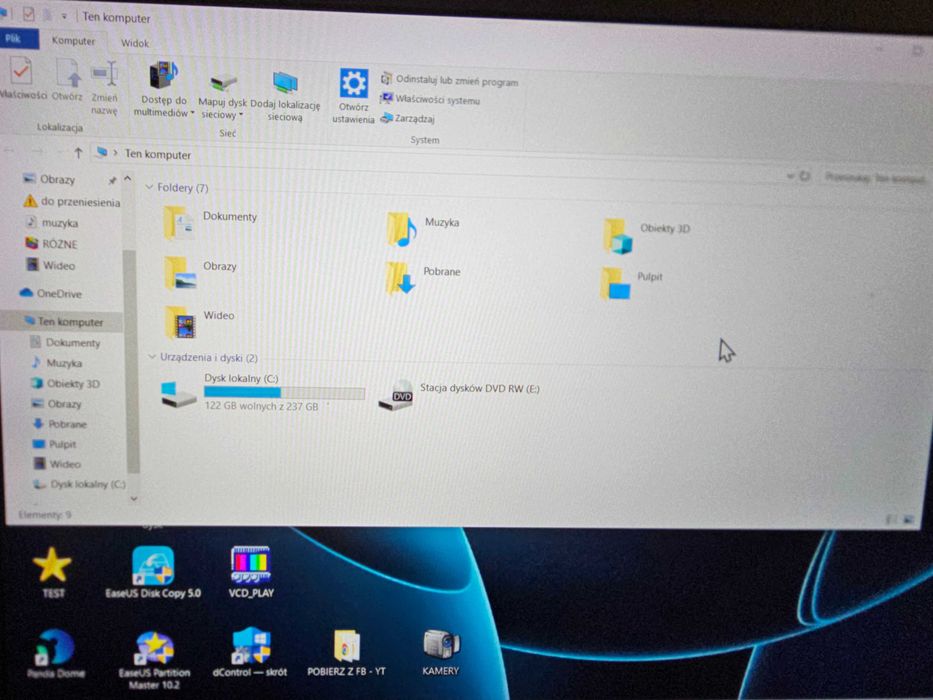The width and height of the screenshot is (933, 700).
Task: Open Panda Dome desktop shortcut
Action: click(x=56, y=654)
